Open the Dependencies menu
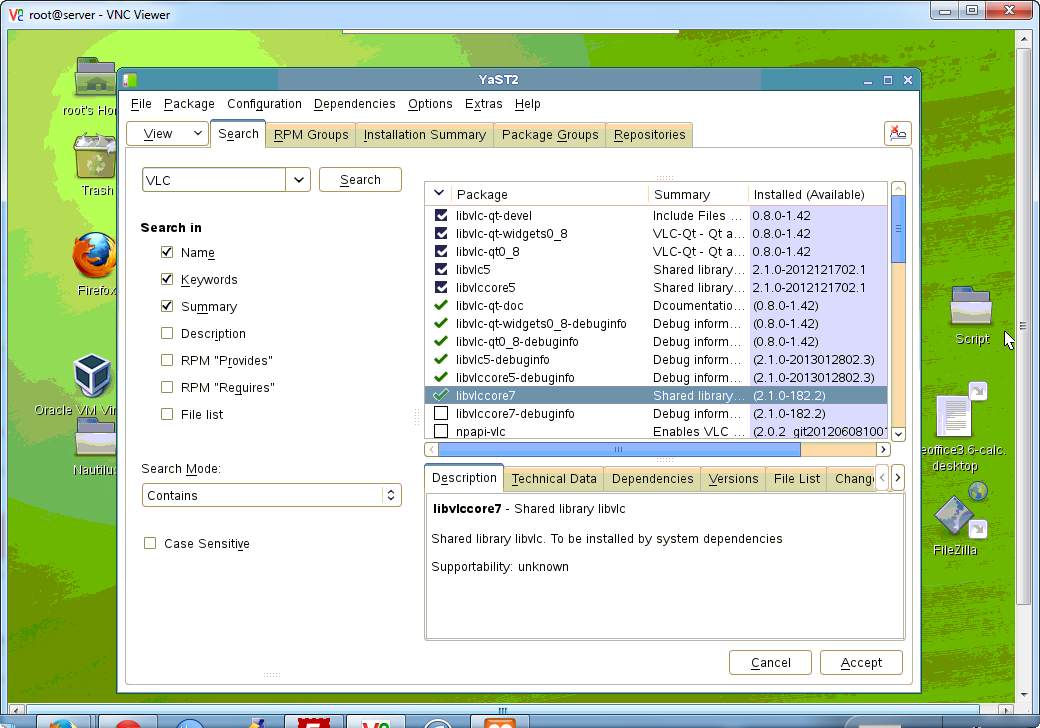Image resolution: width=1040 pixels, height=728 pixels. pos(354,103)
